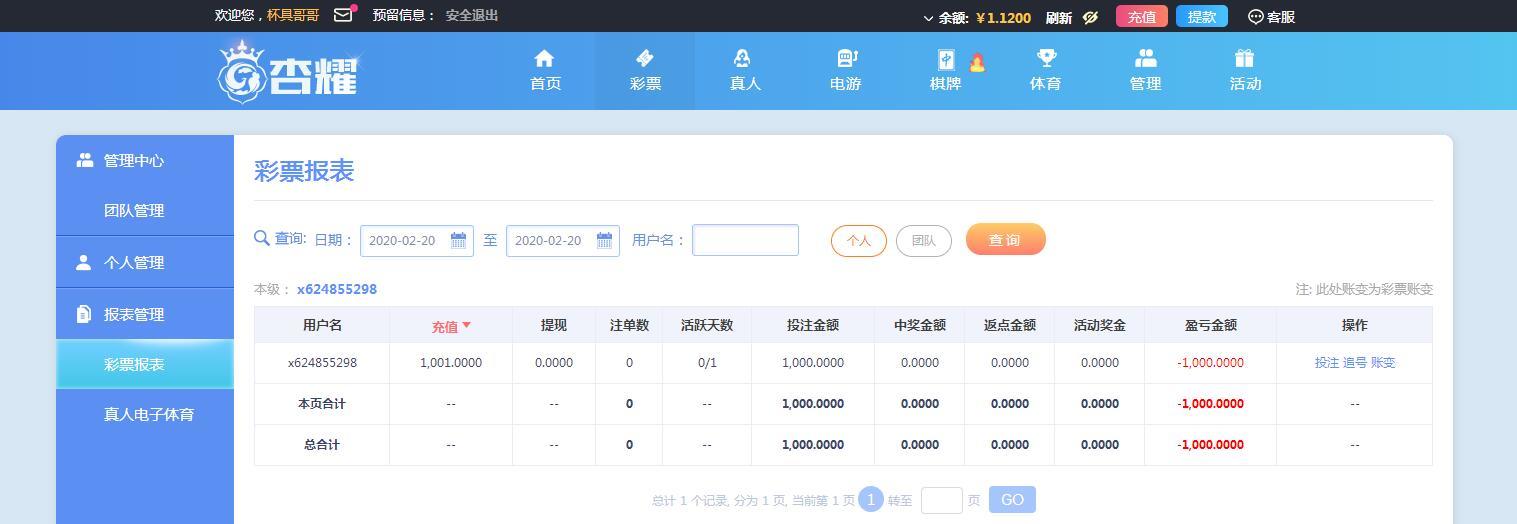
Task: Click the 本页合计 row label
Action: coord(322,404)
